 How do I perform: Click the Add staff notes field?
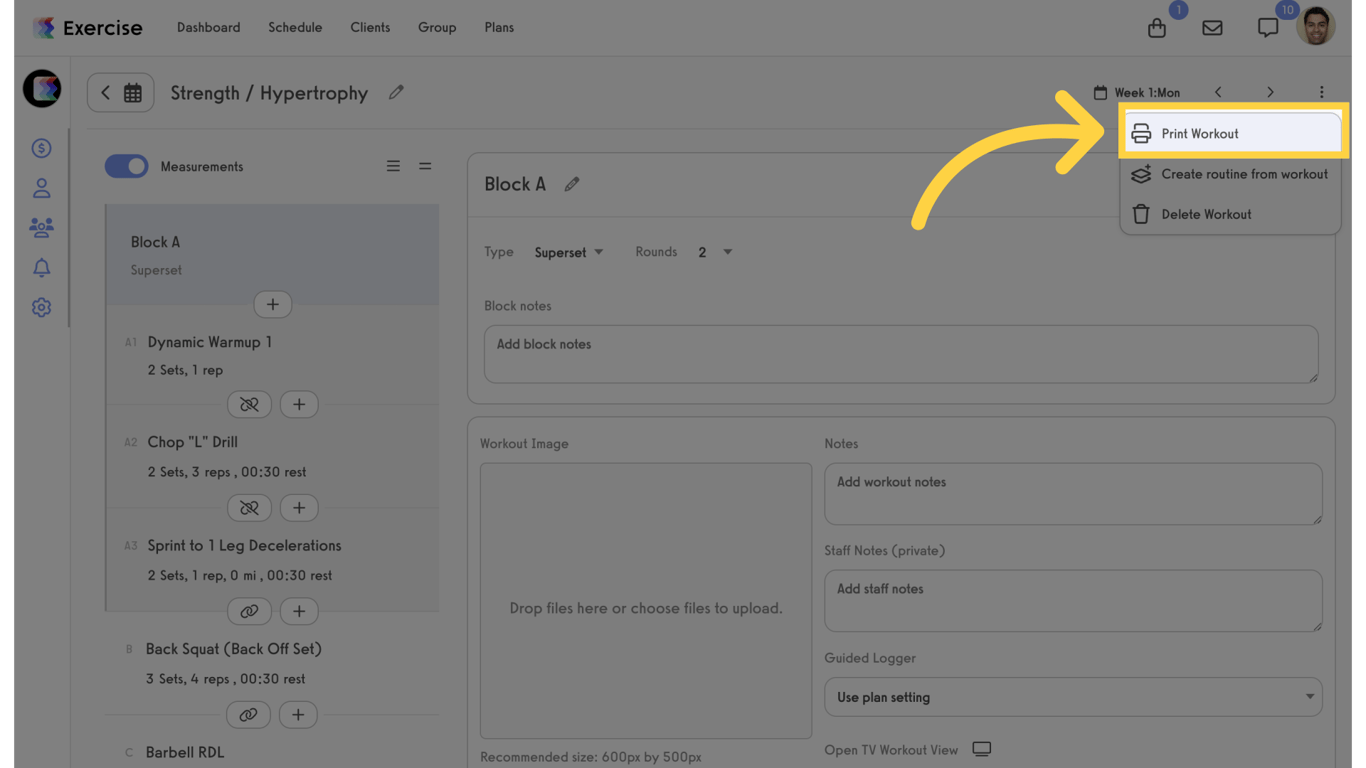[1073, 600]
